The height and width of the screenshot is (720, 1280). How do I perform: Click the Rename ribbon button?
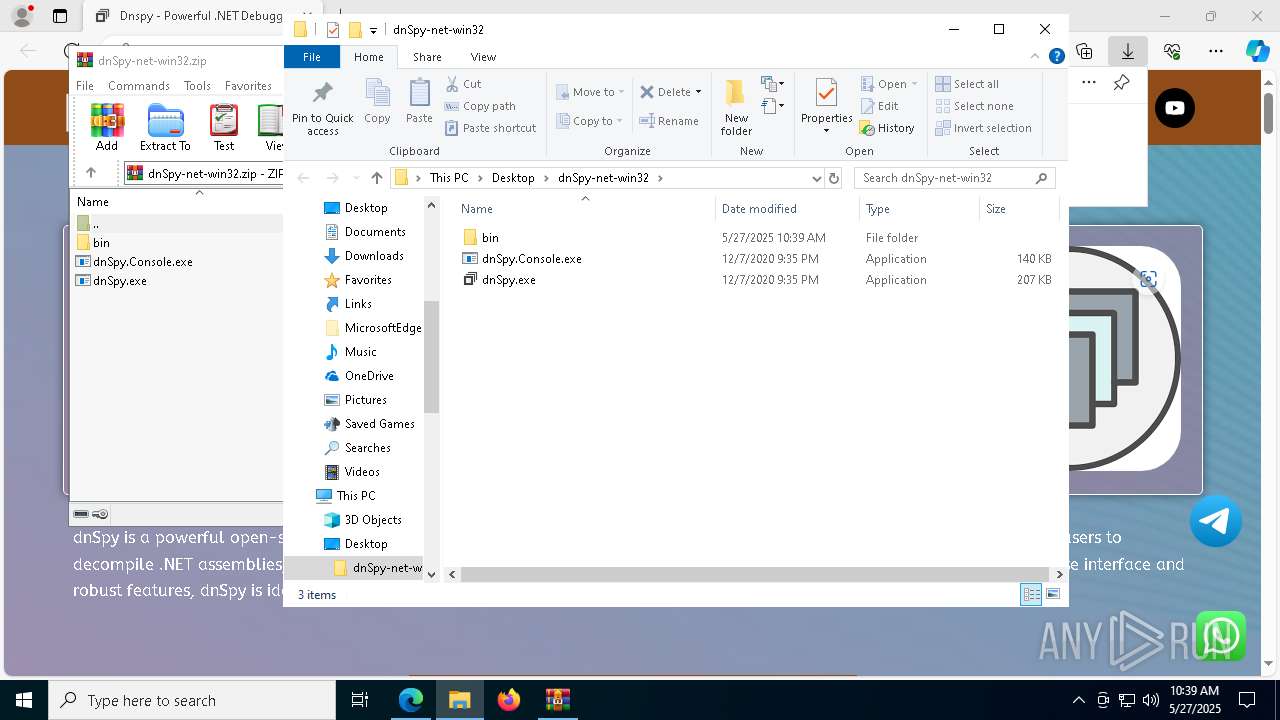point(669,121)
